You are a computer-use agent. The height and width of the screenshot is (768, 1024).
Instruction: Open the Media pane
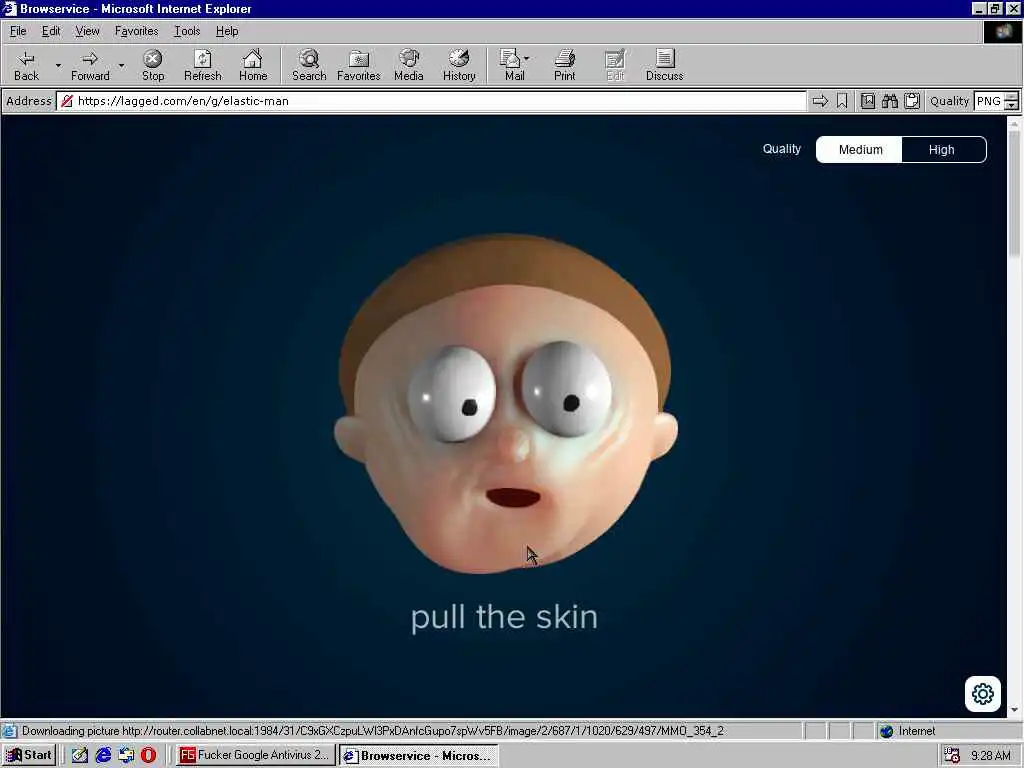(409, 65)
